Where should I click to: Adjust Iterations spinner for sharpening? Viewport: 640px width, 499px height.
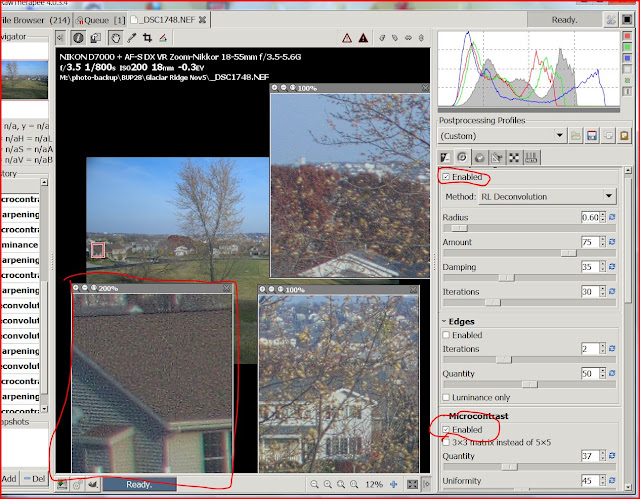[x=603, y=291]
